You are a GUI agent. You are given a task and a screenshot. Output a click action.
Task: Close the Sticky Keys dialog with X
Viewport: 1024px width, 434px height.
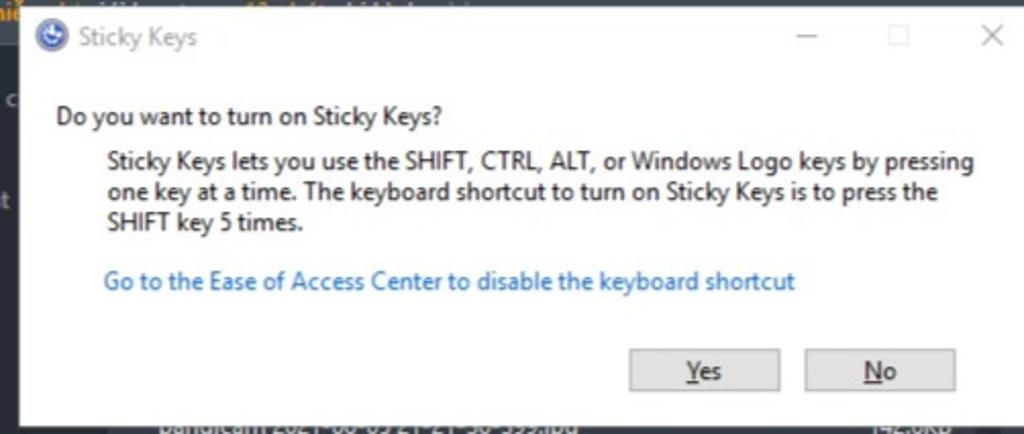point(992,35)
